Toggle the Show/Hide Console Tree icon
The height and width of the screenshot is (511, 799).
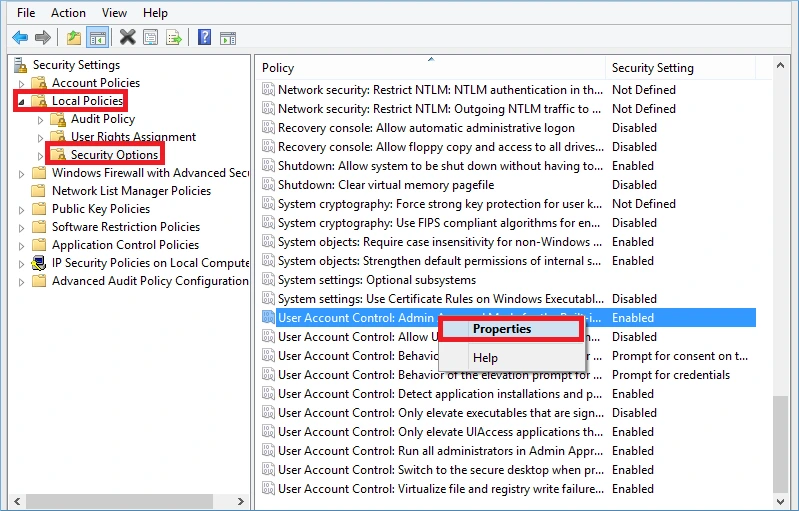tap(97, 38)
